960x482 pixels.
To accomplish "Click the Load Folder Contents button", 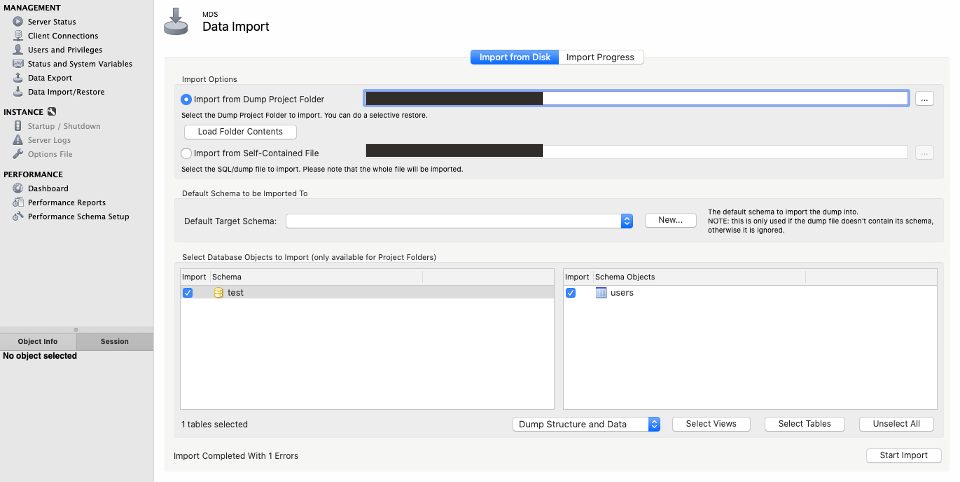I will click(240, 131).
